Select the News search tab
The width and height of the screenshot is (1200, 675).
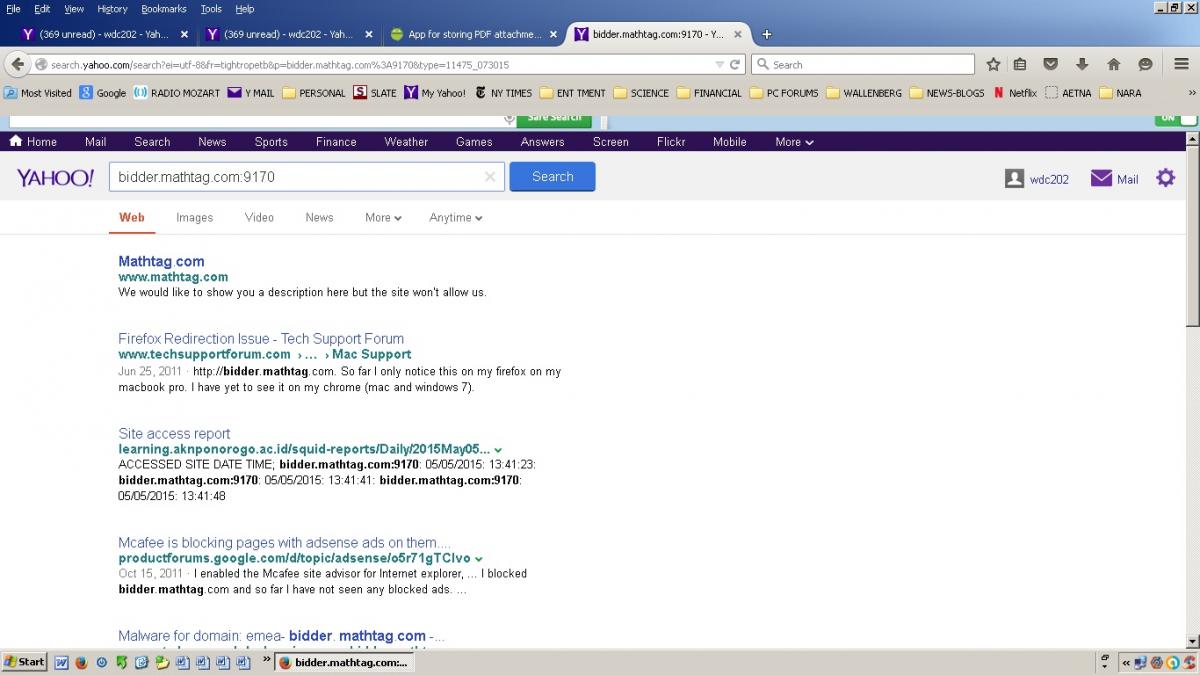pos(319,217)
